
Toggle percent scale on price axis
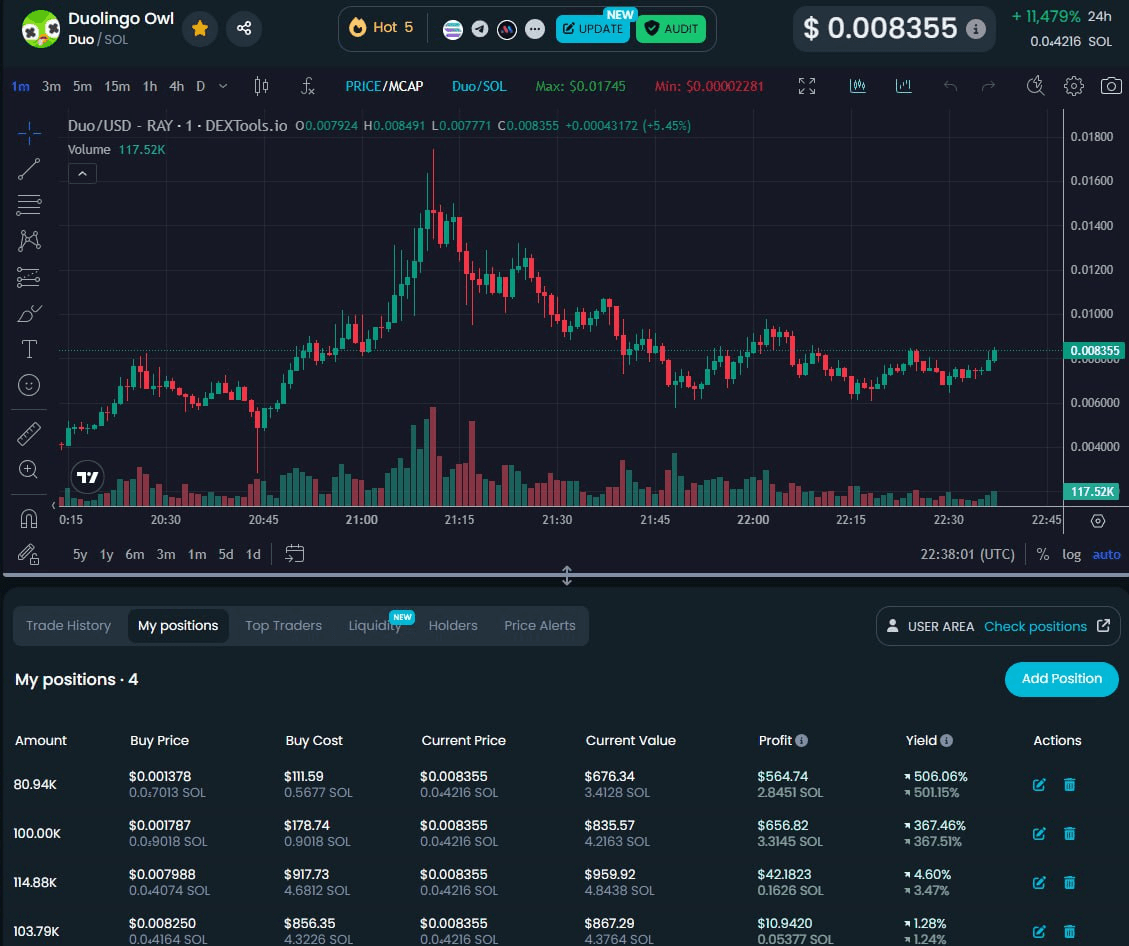[1043, 554]
